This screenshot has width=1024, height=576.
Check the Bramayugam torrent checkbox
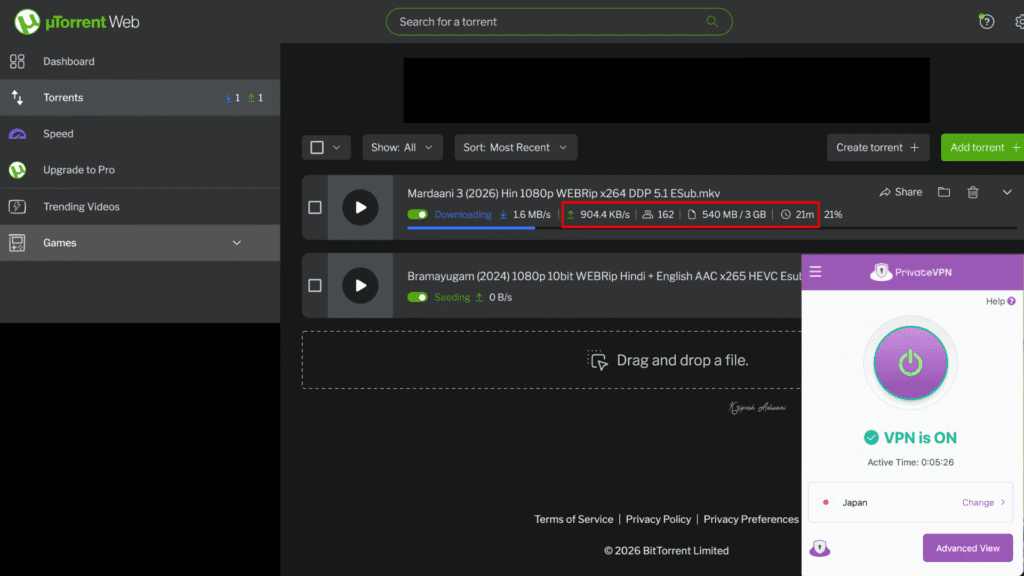[x=315, y=285]
